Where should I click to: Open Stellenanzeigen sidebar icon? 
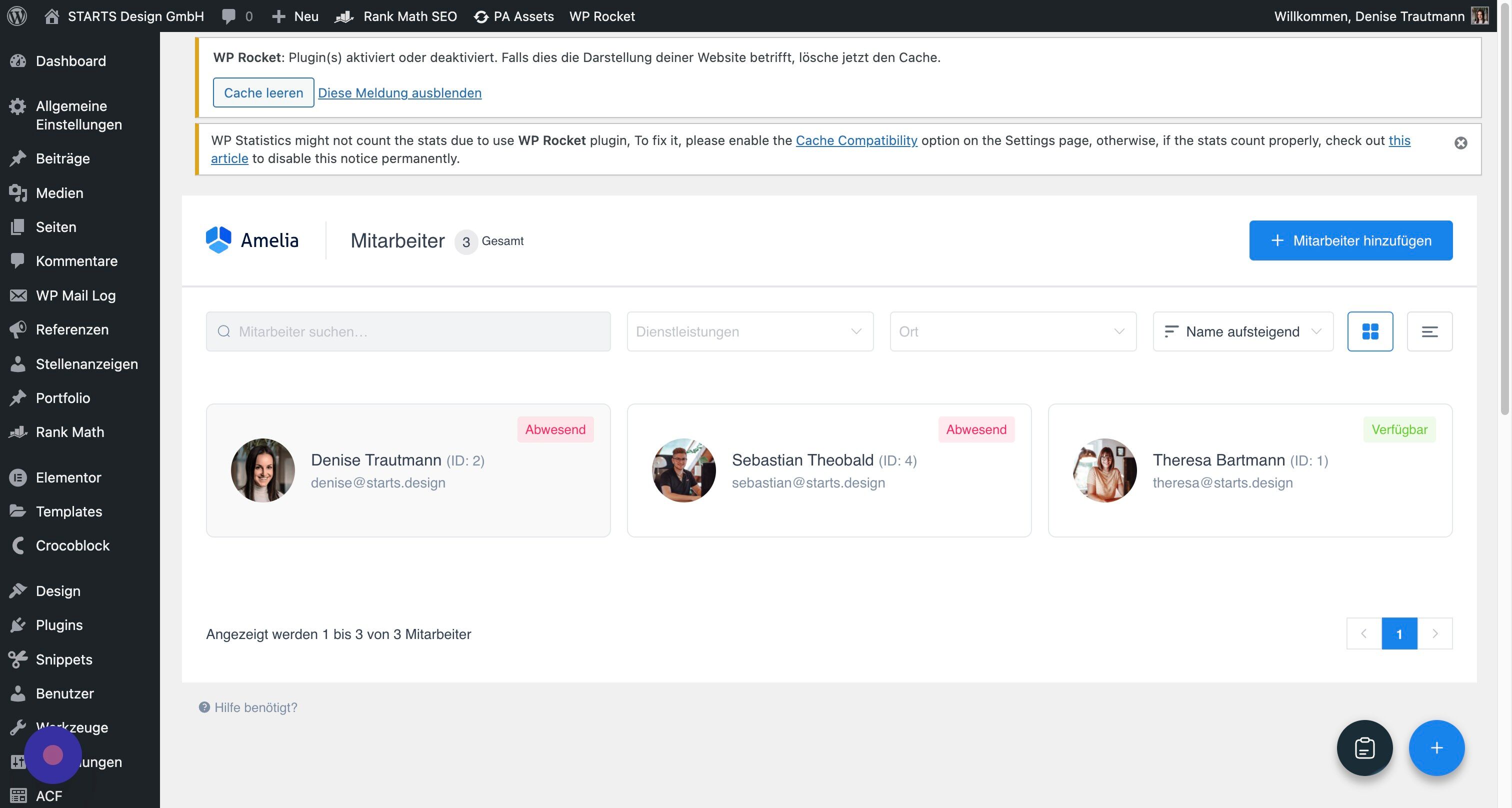click(18, 364)
